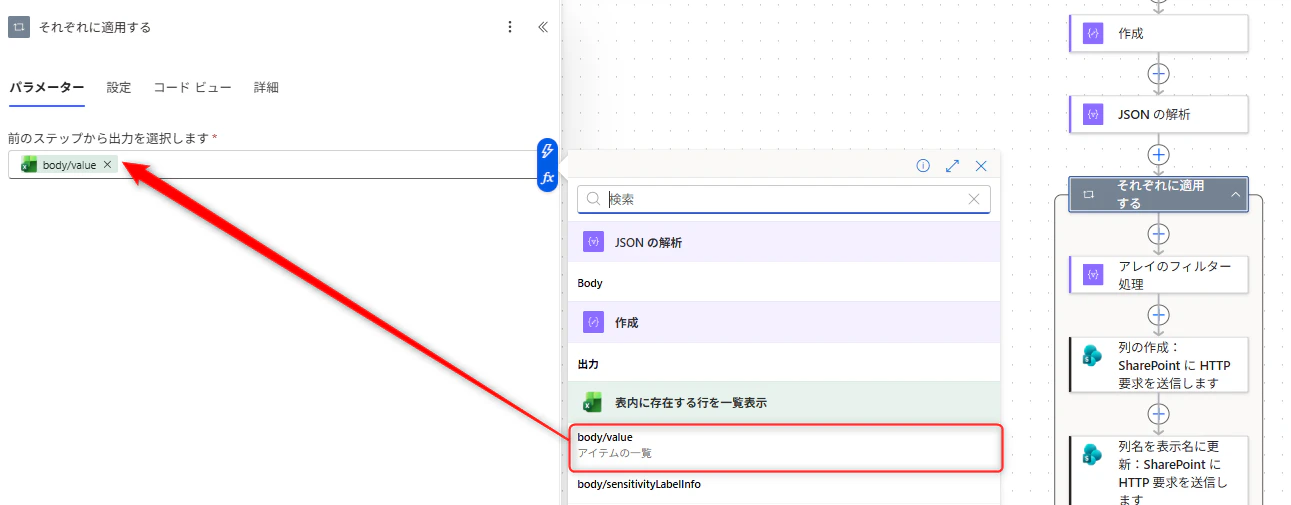Click the search magnifier icon
Viewport: 1291px width, 505px height.
click(594, 199)
